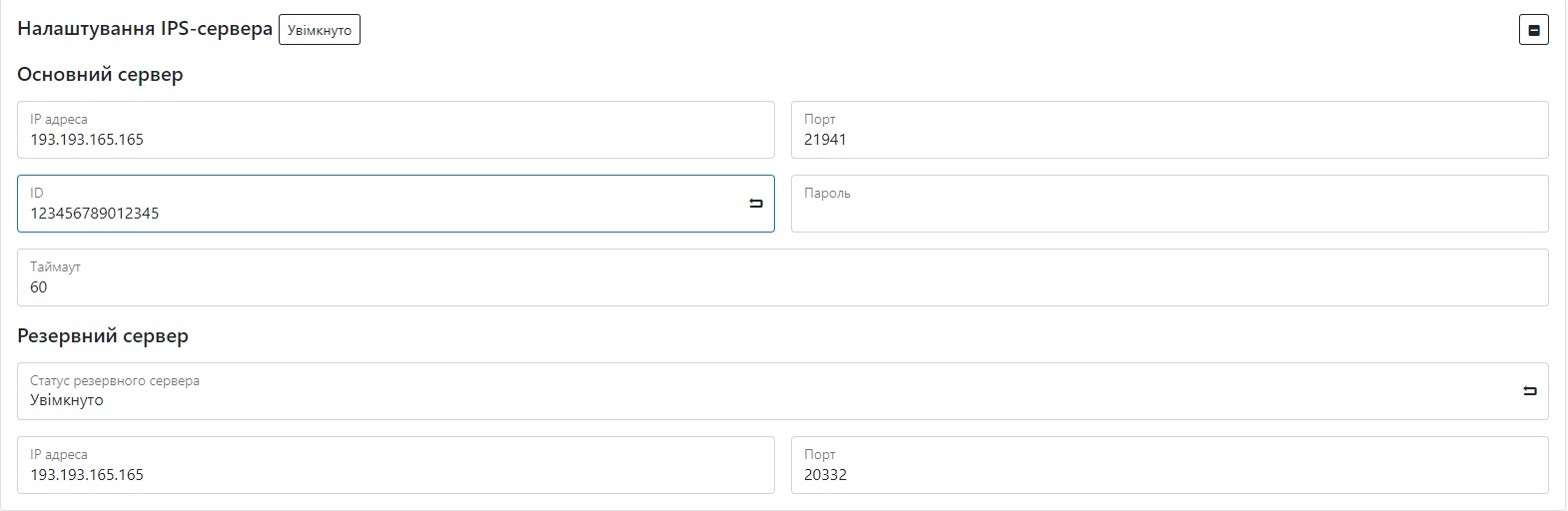1568x511 pixels.
Task: Click the Резервний сервер heading
Action: click(x=103, y=336)
